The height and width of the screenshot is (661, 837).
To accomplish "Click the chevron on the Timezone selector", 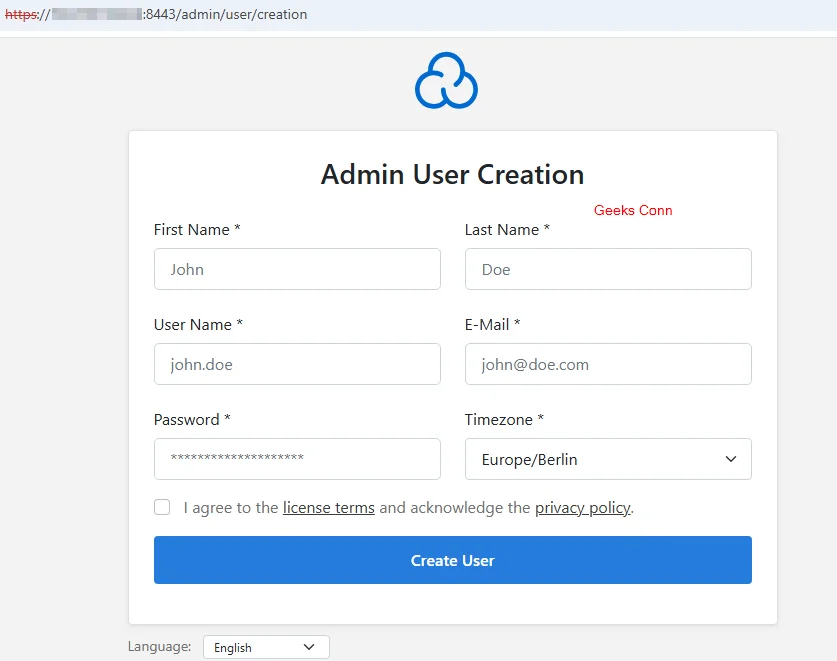I will pyautogui.click(x=730, y=458).
